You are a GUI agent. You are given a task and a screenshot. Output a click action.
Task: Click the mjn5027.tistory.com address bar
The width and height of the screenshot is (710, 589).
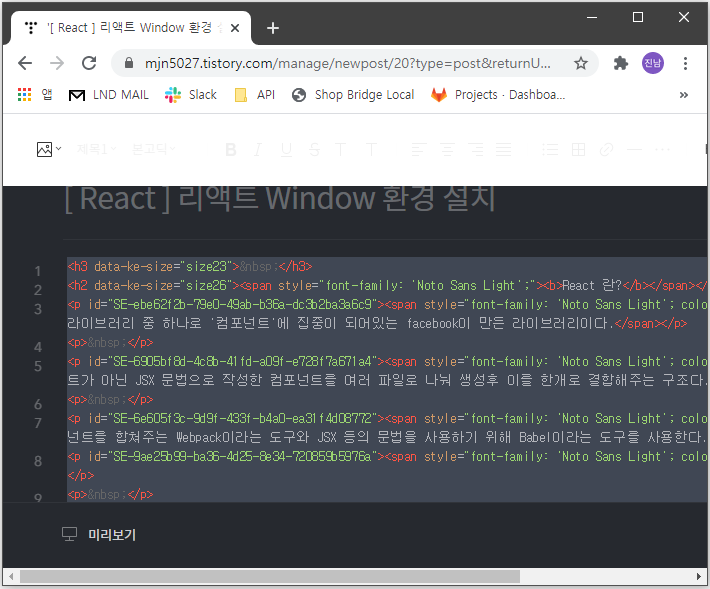click(x=348, y=63)
